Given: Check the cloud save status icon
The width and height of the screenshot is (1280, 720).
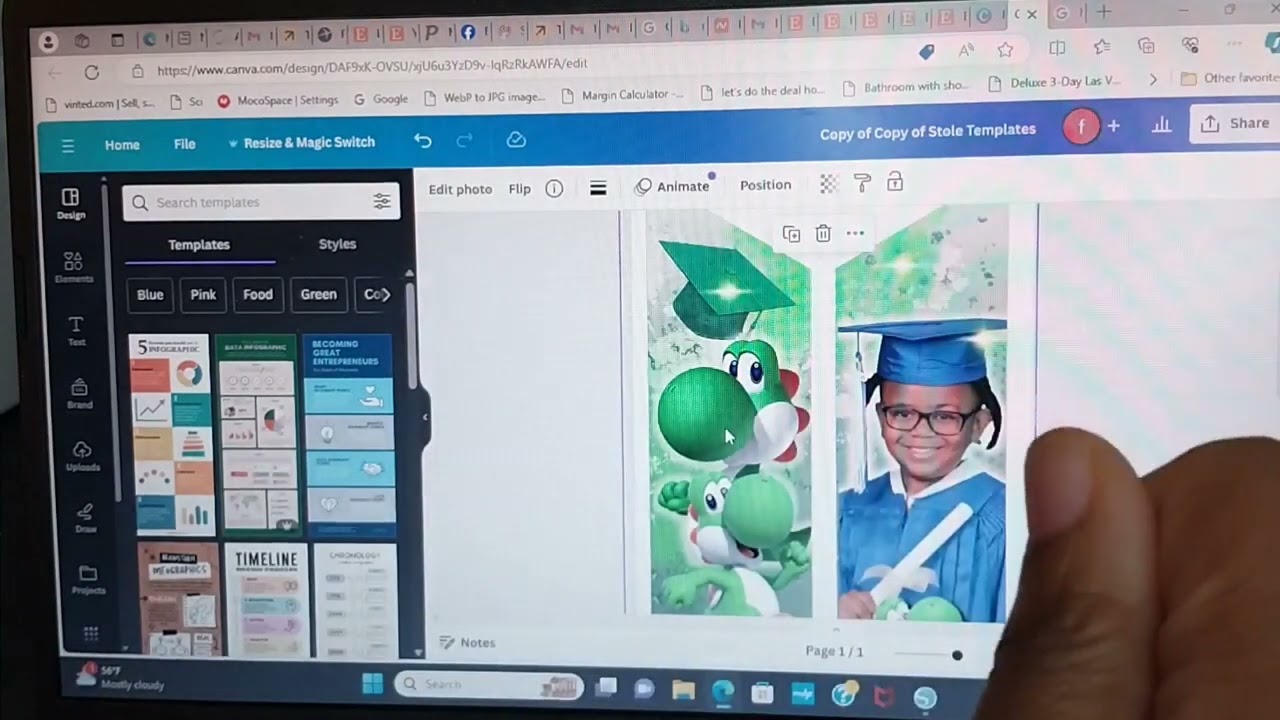Looking at the screenshot, I should tap(516, 140).
